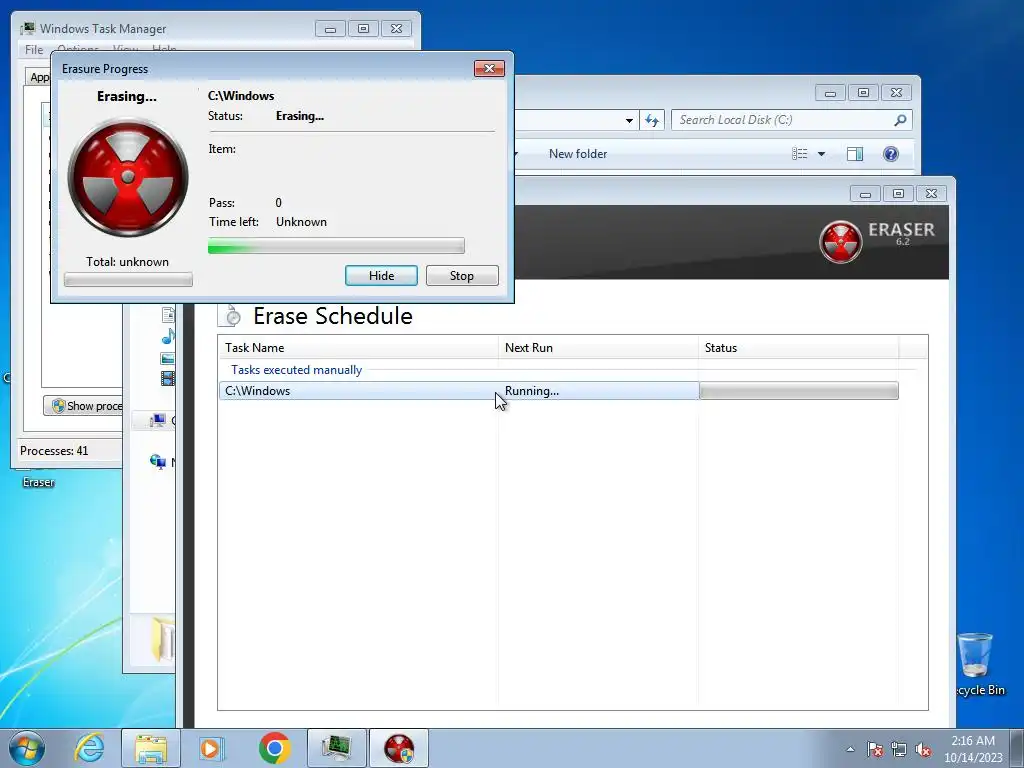Click New folder in Explorer toolbar
Viewport: 1024px width, 768px height.
(x=578, y=154)
